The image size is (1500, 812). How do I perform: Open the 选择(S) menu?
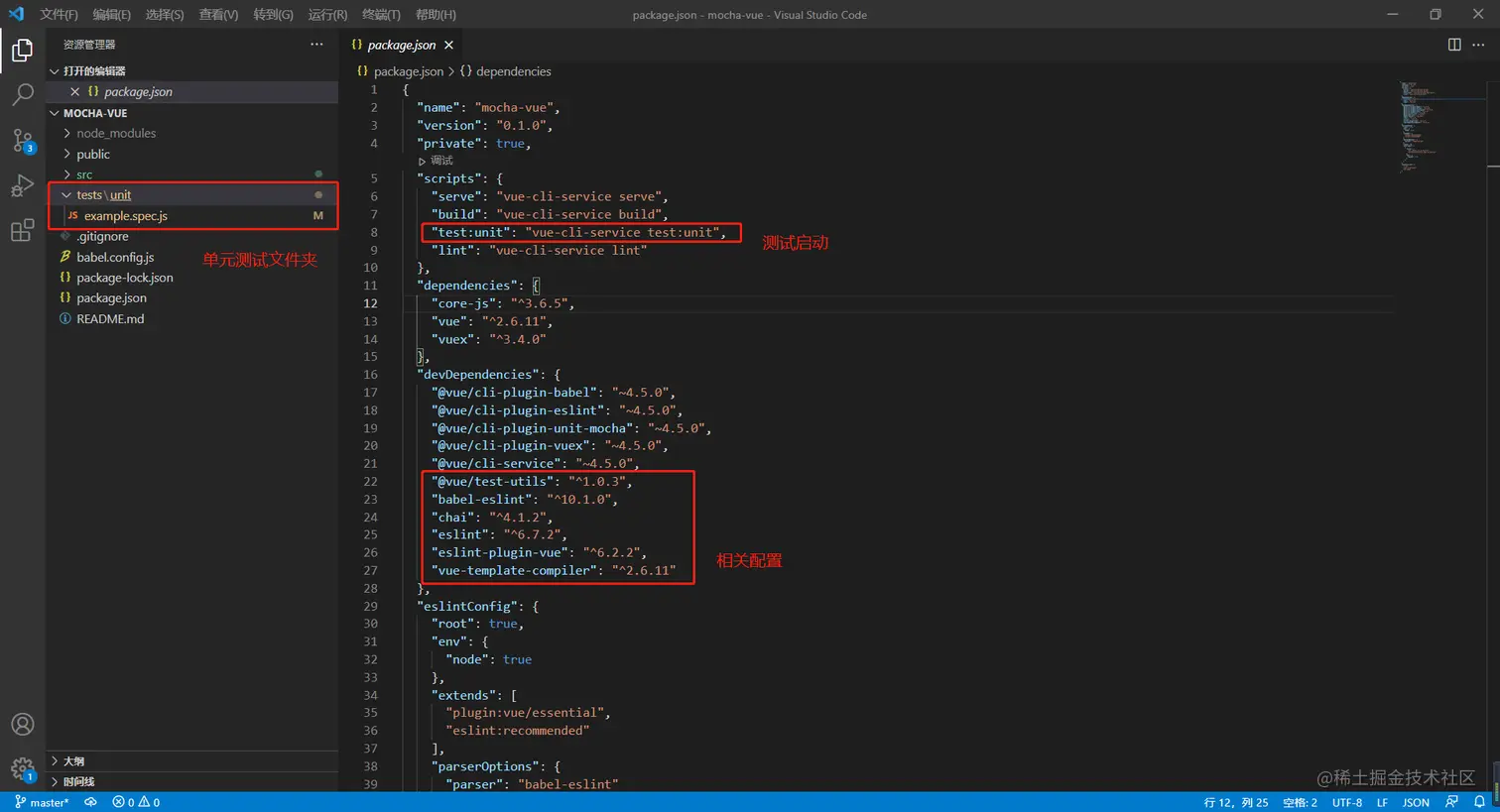tap(165, 14)
